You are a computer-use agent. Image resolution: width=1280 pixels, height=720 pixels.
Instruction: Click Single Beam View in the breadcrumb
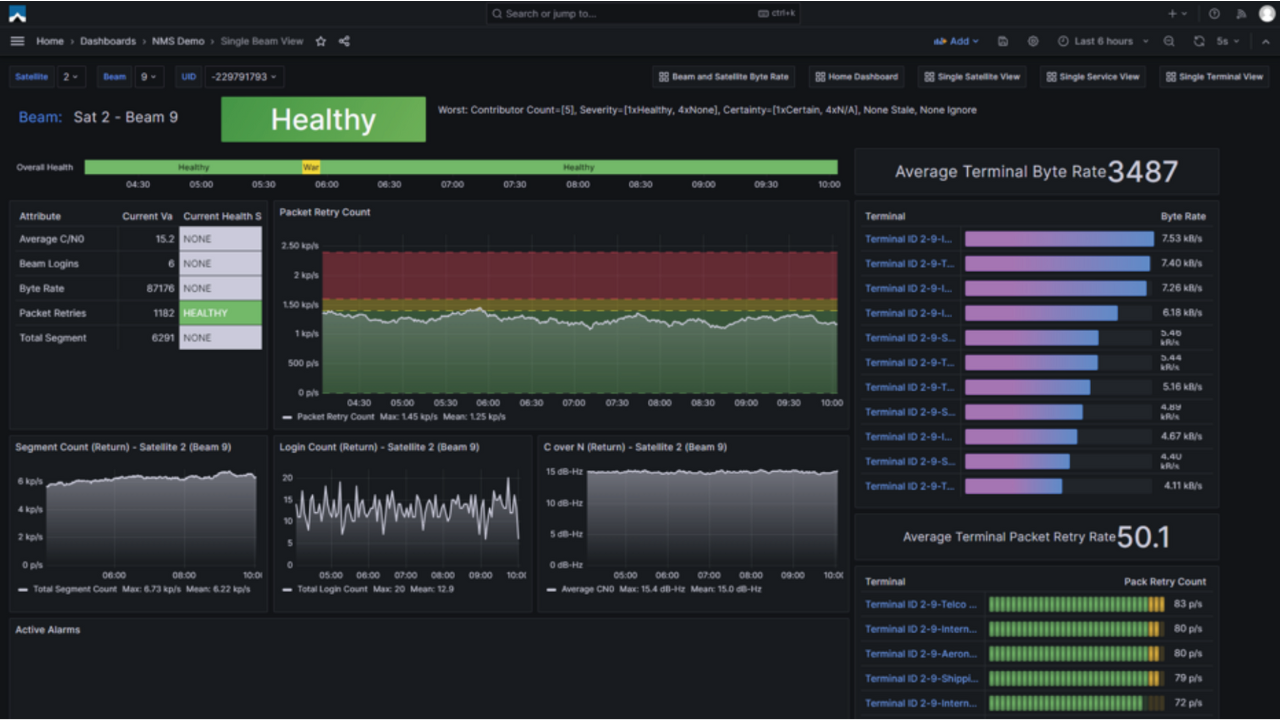[x=262, y=41]
